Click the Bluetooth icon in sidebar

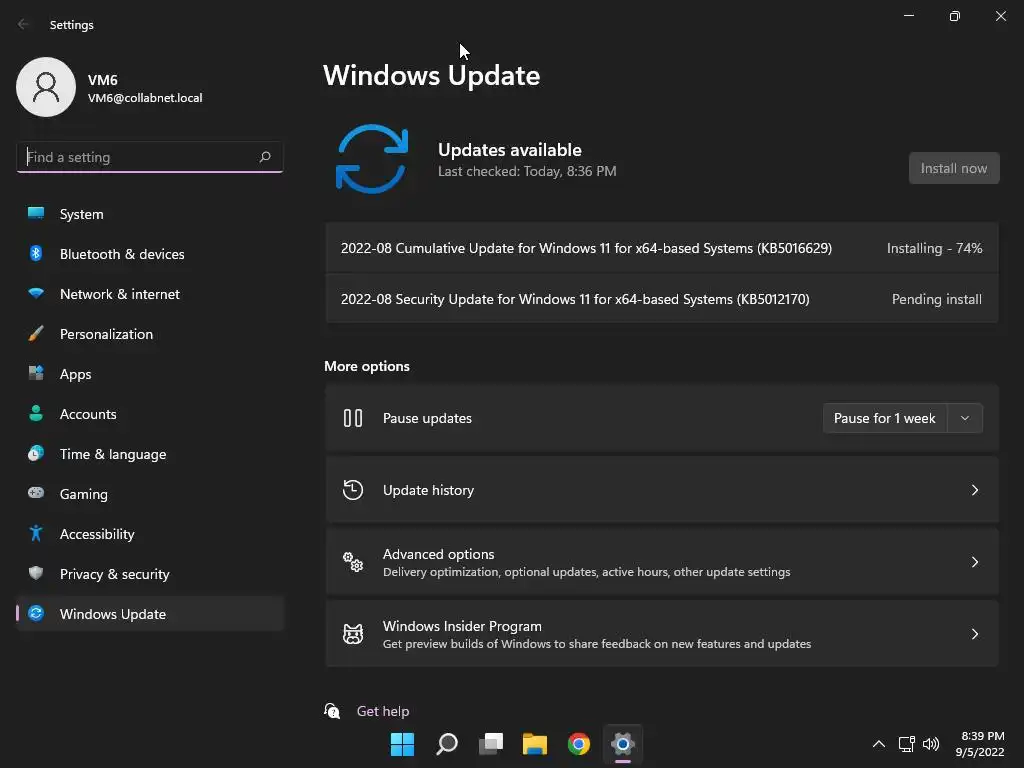coord(36,253)
